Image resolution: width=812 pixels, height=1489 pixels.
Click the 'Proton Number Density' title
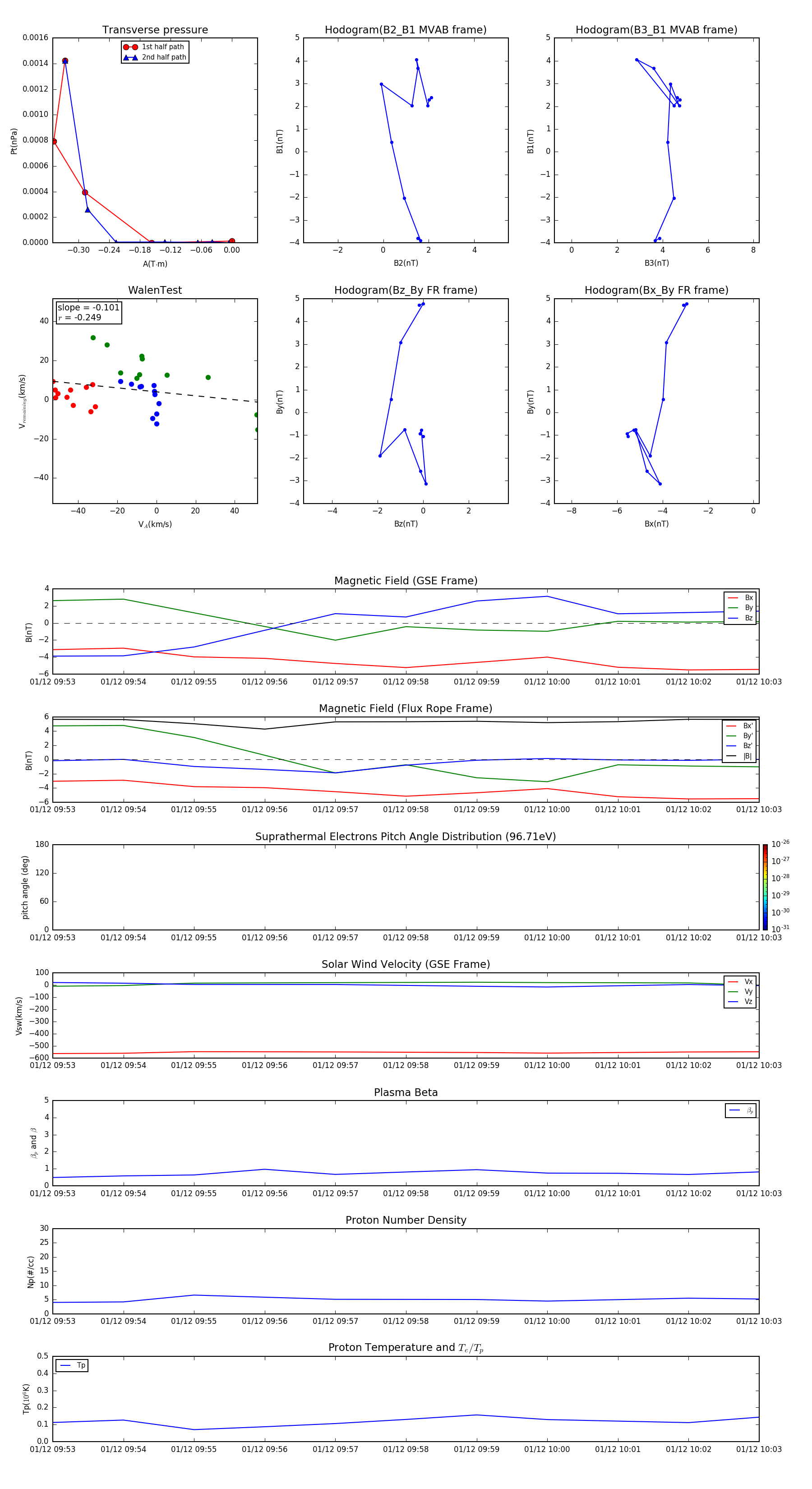[x=406, y=1220]
